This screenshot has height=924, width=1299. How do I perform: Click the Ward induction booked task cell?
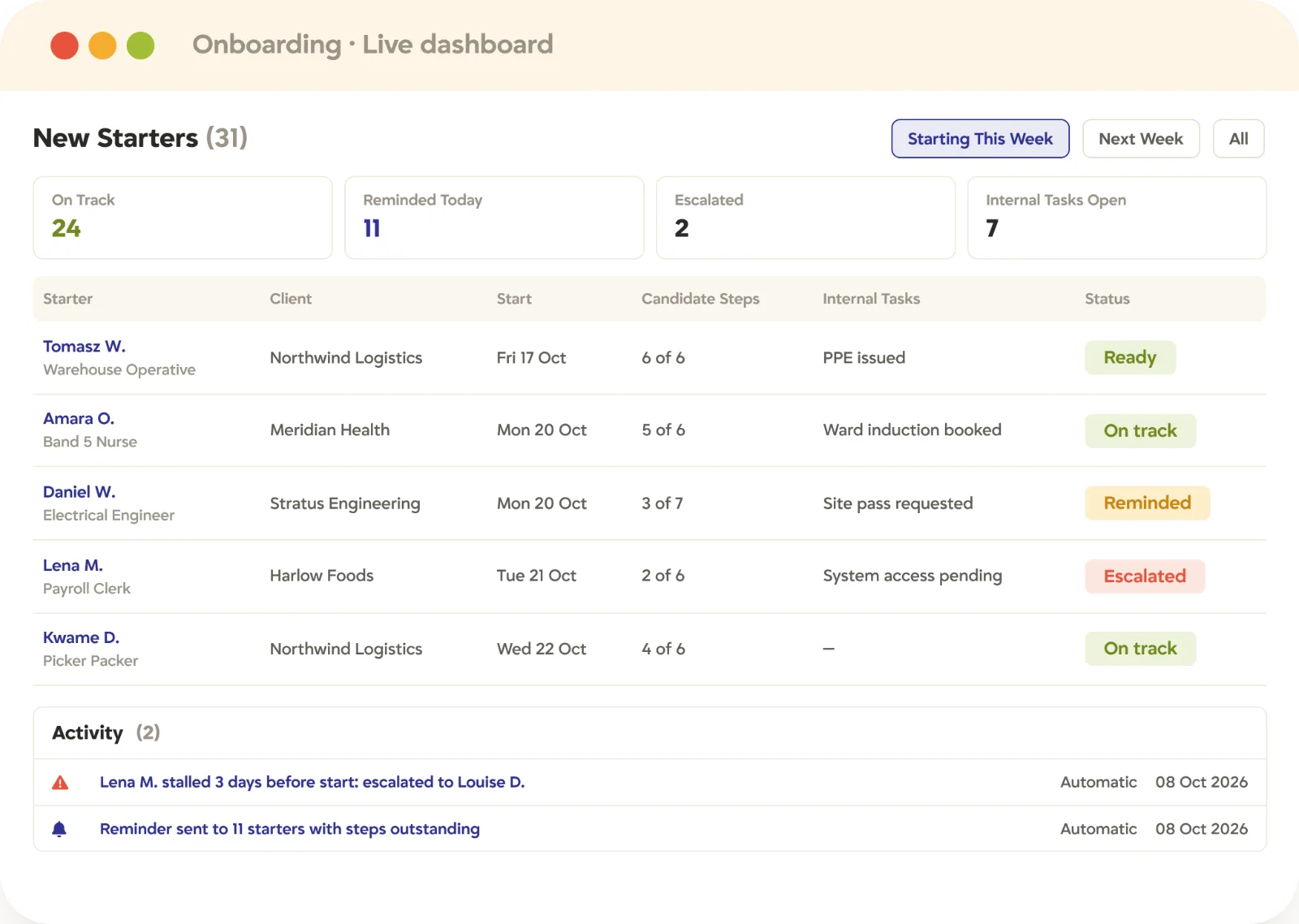(913, 430)
